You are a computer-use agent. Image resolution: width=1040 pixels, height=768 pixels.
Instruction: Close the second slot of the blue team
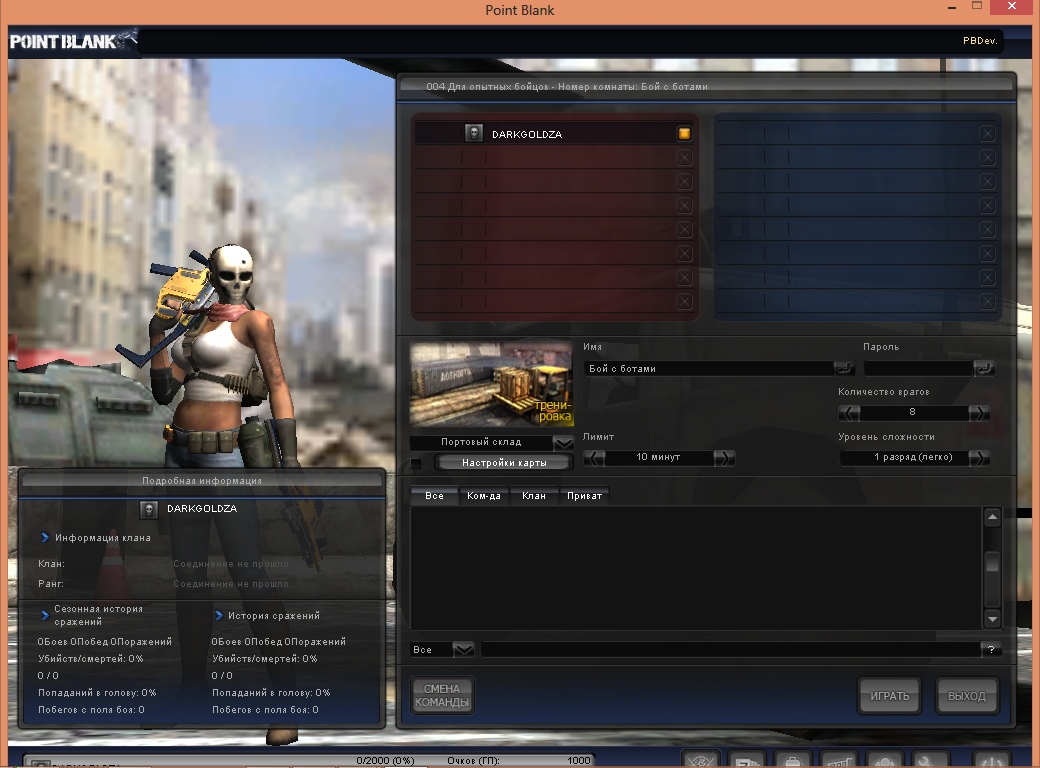click(987, 158)
